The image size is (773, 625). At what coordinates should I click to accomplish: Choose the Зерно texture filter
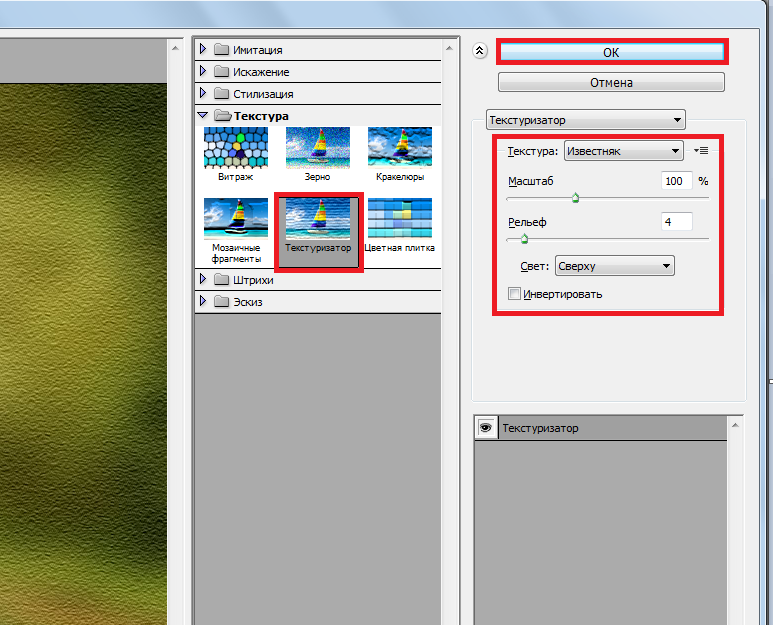[317, 147]
